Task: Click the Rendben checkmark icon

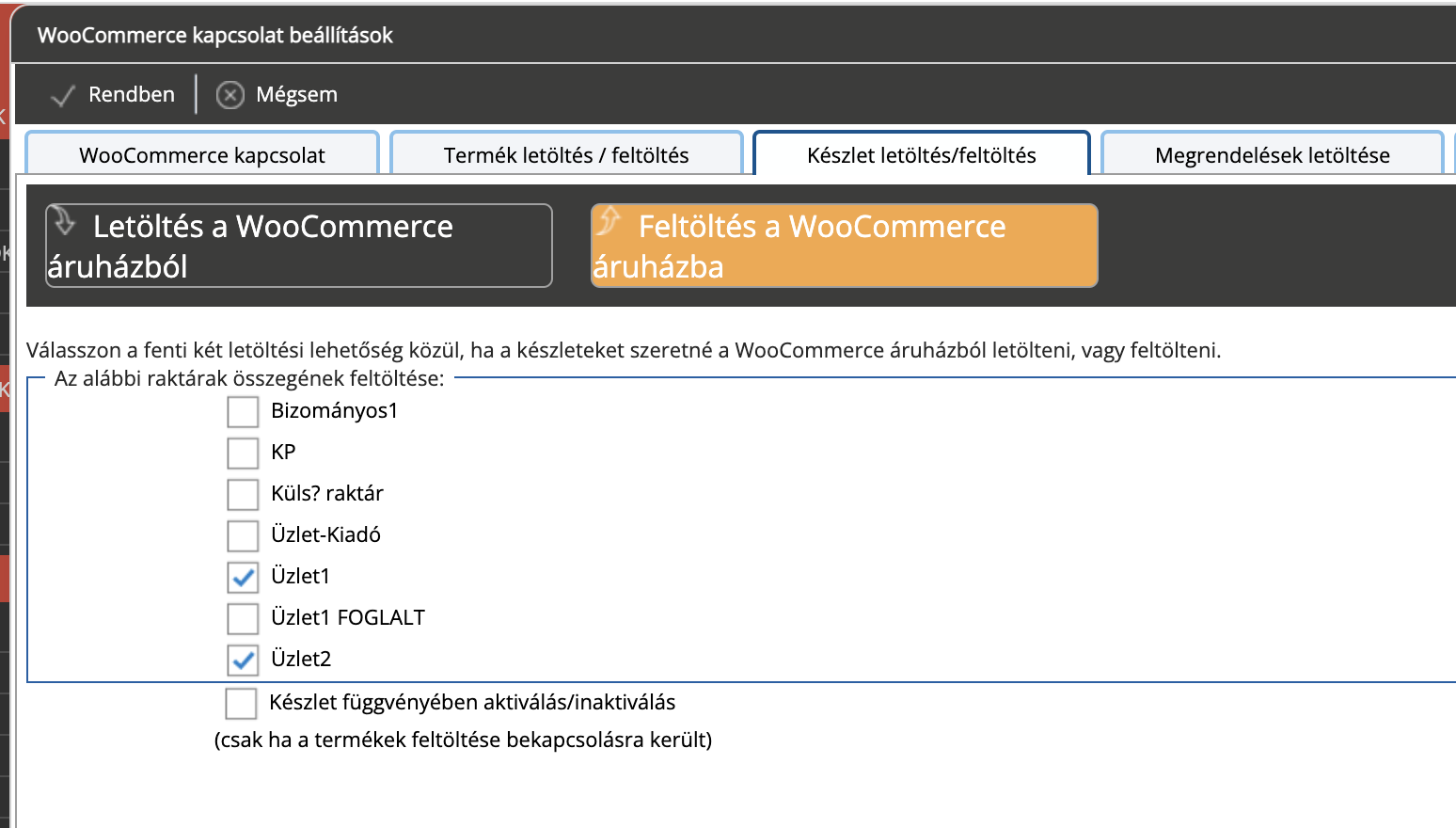Action: click(x=62, y=95)
